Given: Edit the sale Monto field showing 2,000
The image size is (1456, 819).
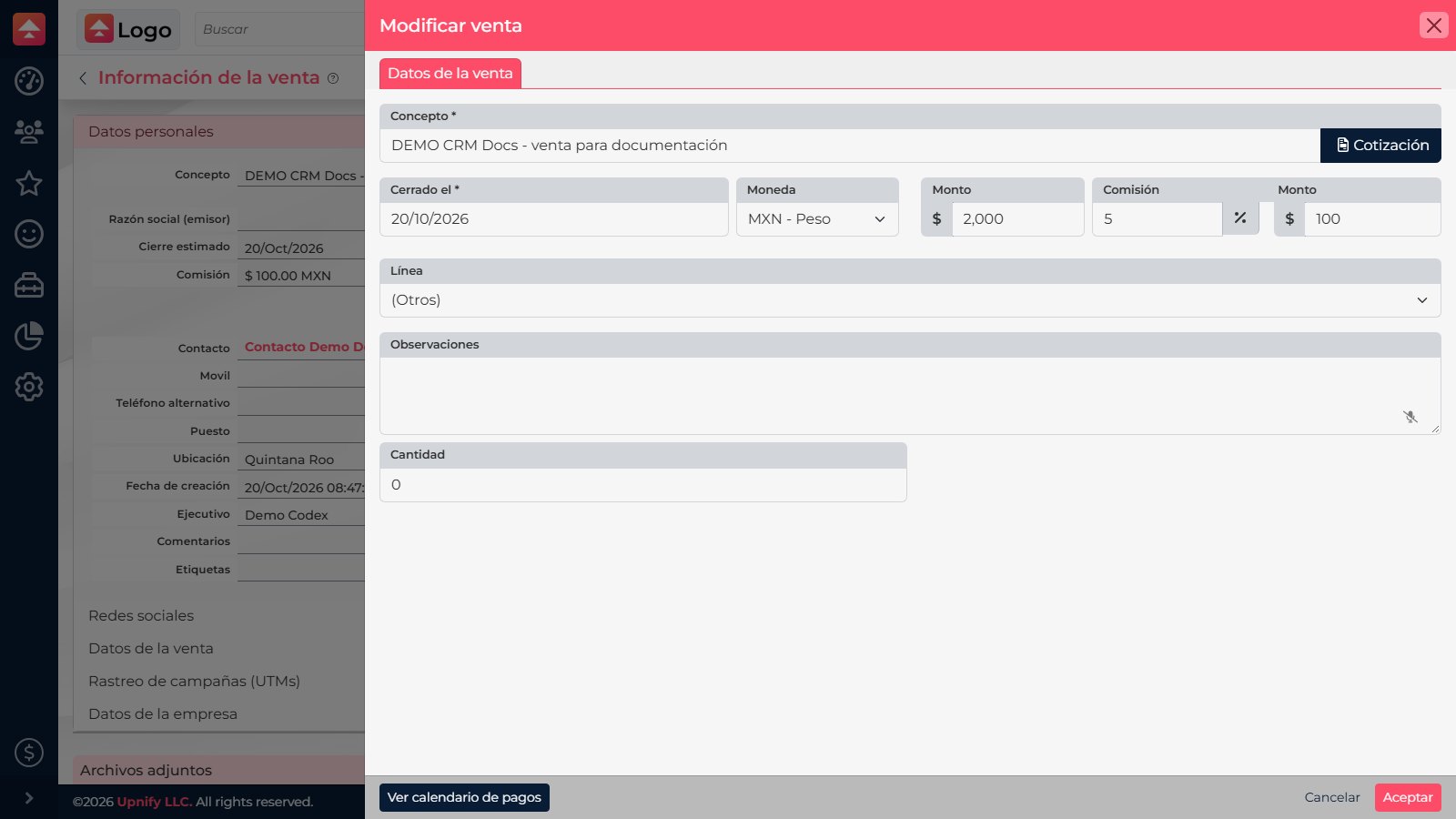Looking at the screenshot, I should [x=1018, y=219].
